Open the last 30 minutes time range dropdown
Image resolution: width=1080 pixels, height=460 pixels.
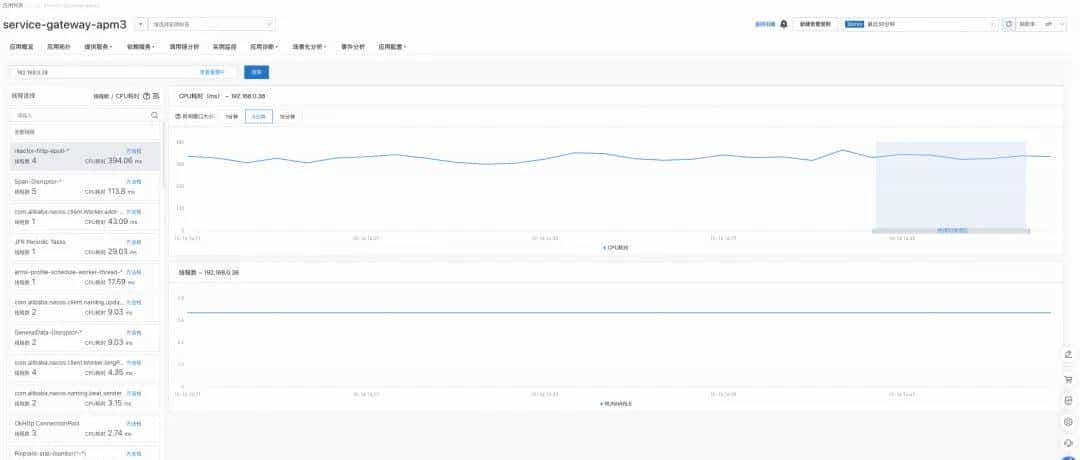920,24
